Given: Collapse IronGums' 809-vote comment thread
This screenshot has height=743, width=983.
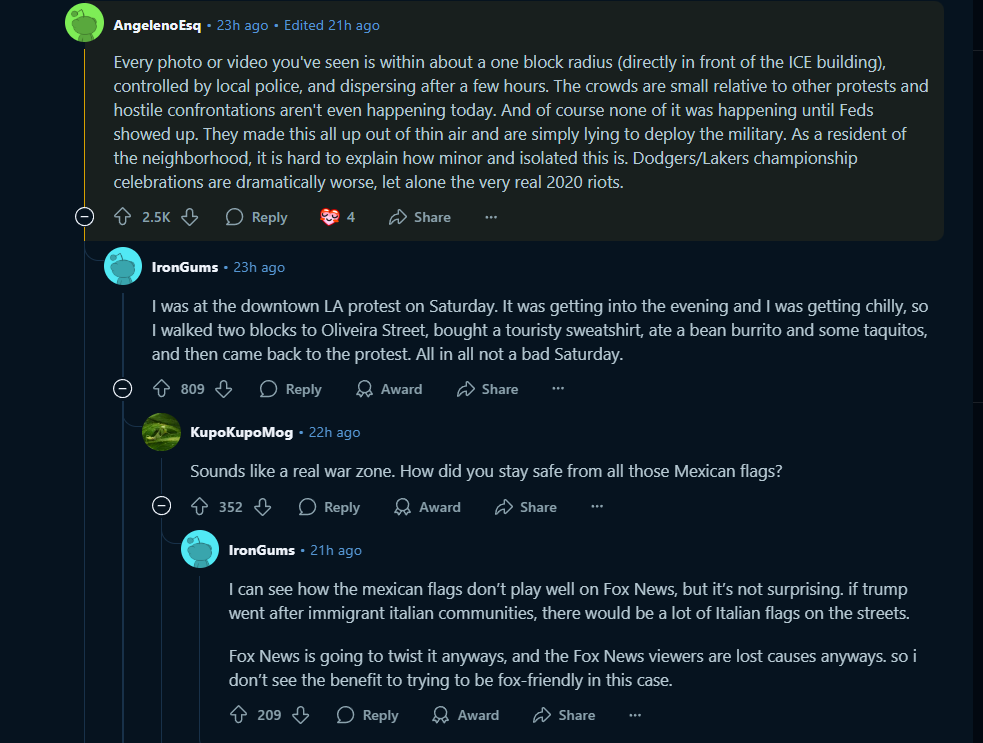Looking at the screenshot, I should pyautogui.click(x=123, y=389).
